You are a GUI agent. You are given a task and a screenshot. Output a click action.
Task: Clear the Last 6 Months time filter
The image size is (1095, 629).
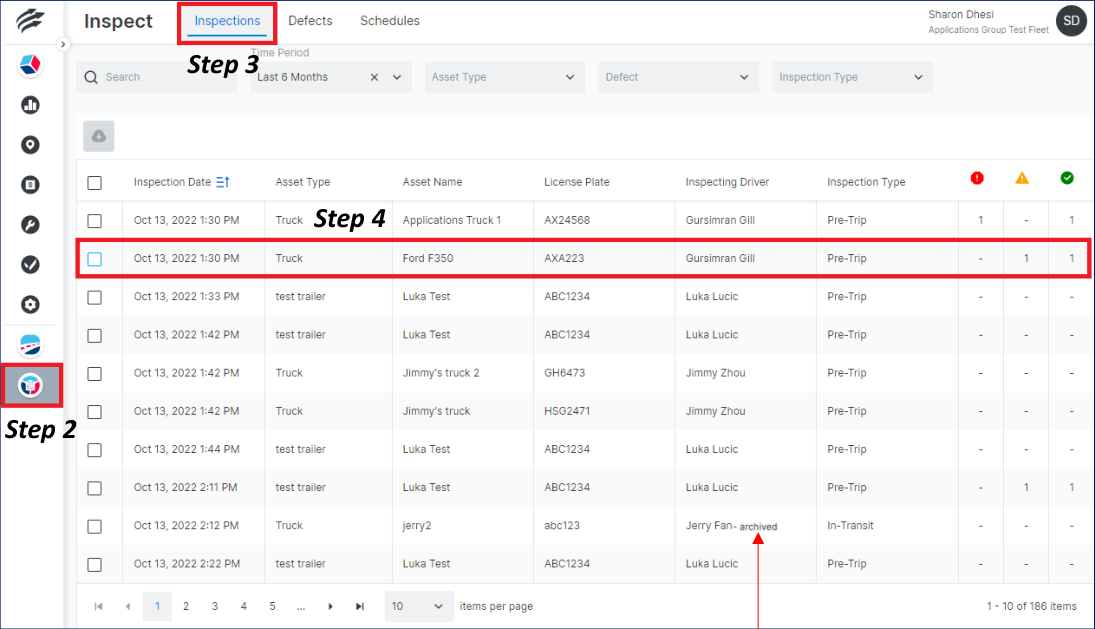click(x=376, y=77)
